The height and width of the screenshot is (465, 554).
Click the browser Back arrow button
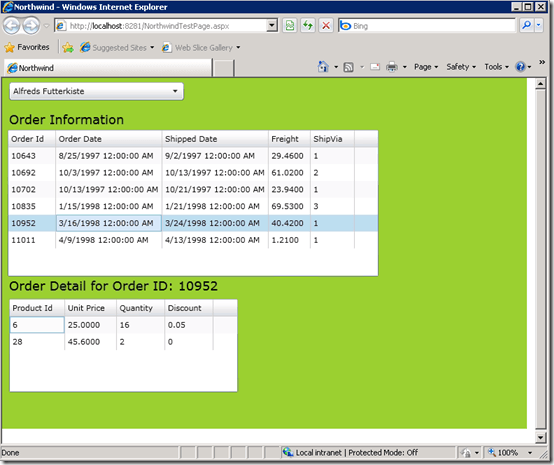tap(11, 25)
